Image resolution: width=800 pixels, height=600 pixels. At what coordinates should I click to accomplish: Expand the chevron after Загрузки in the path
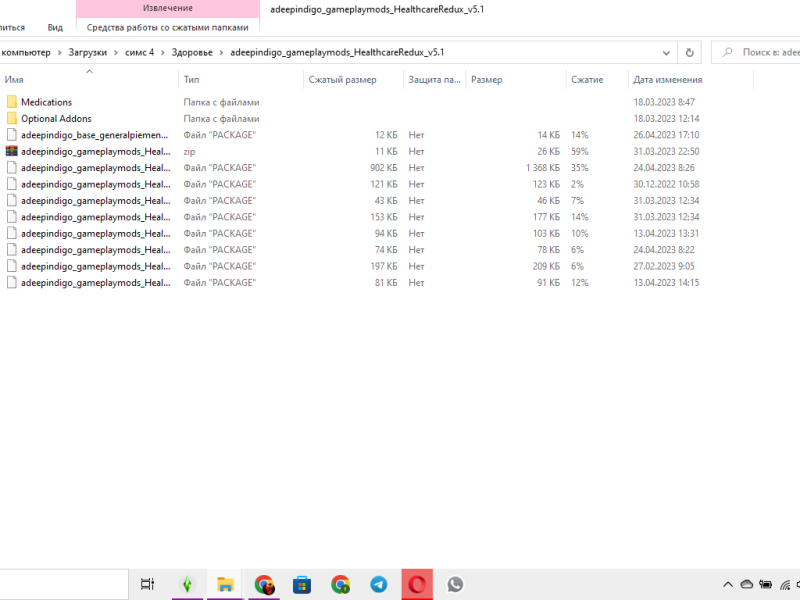116,53
